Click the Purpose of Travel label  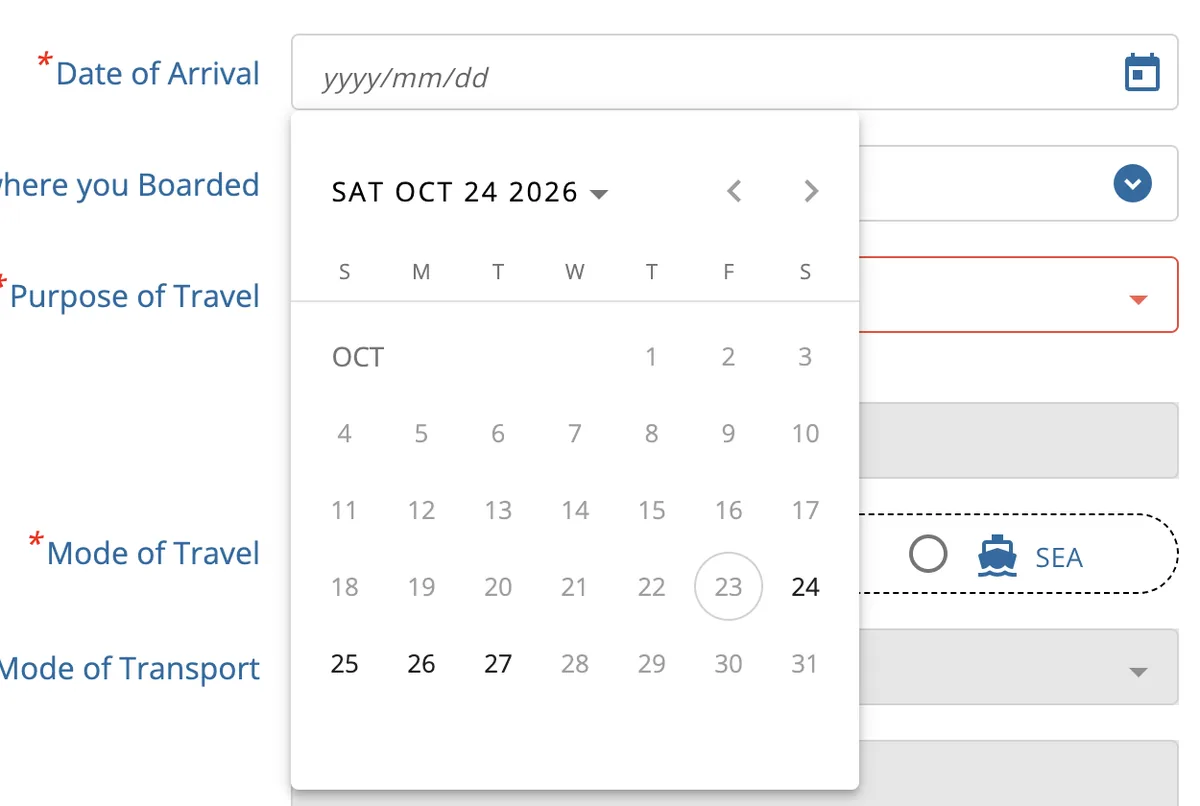(135, 296)
